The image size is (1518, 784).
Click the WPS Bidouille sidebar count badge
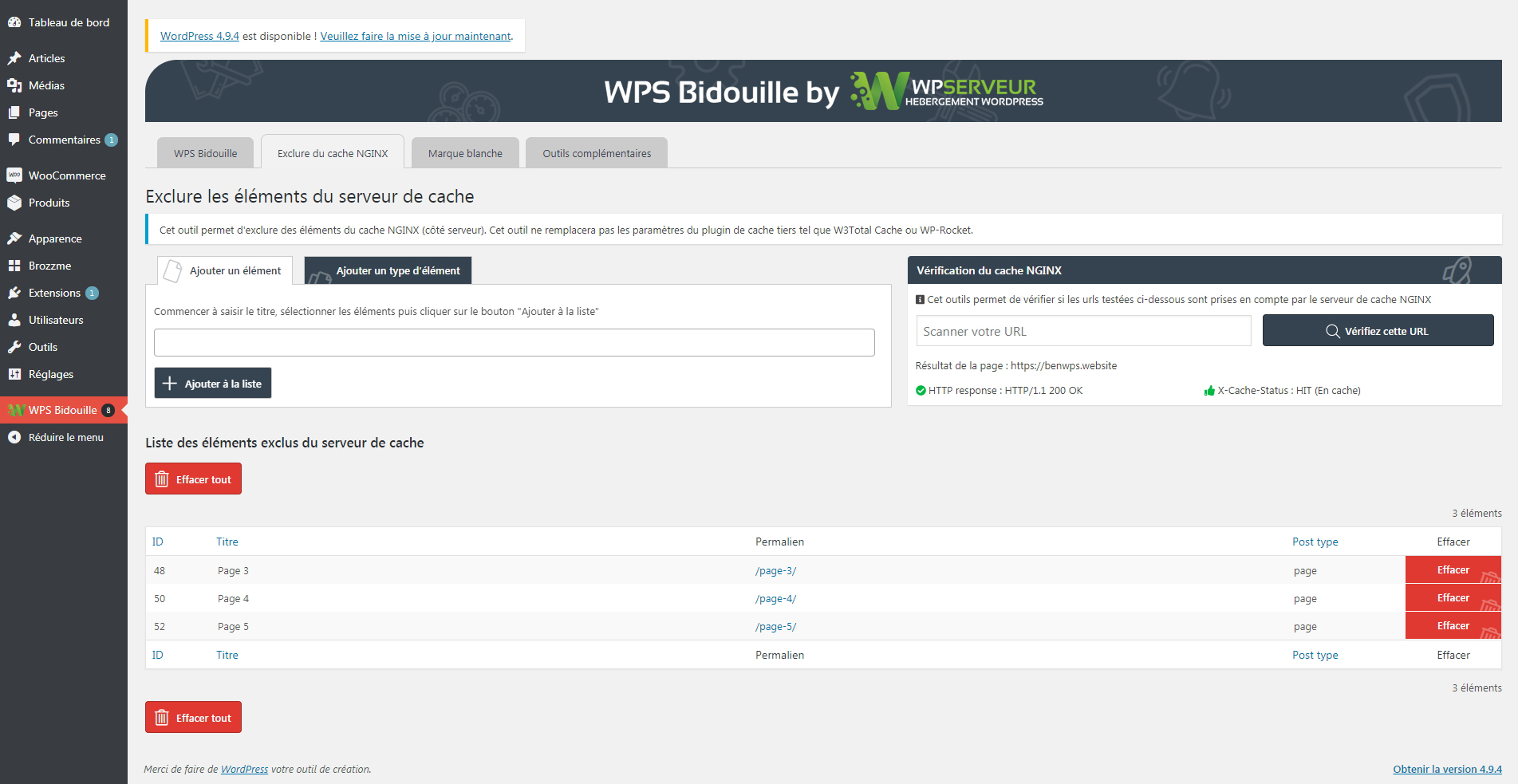coord(108,410)
